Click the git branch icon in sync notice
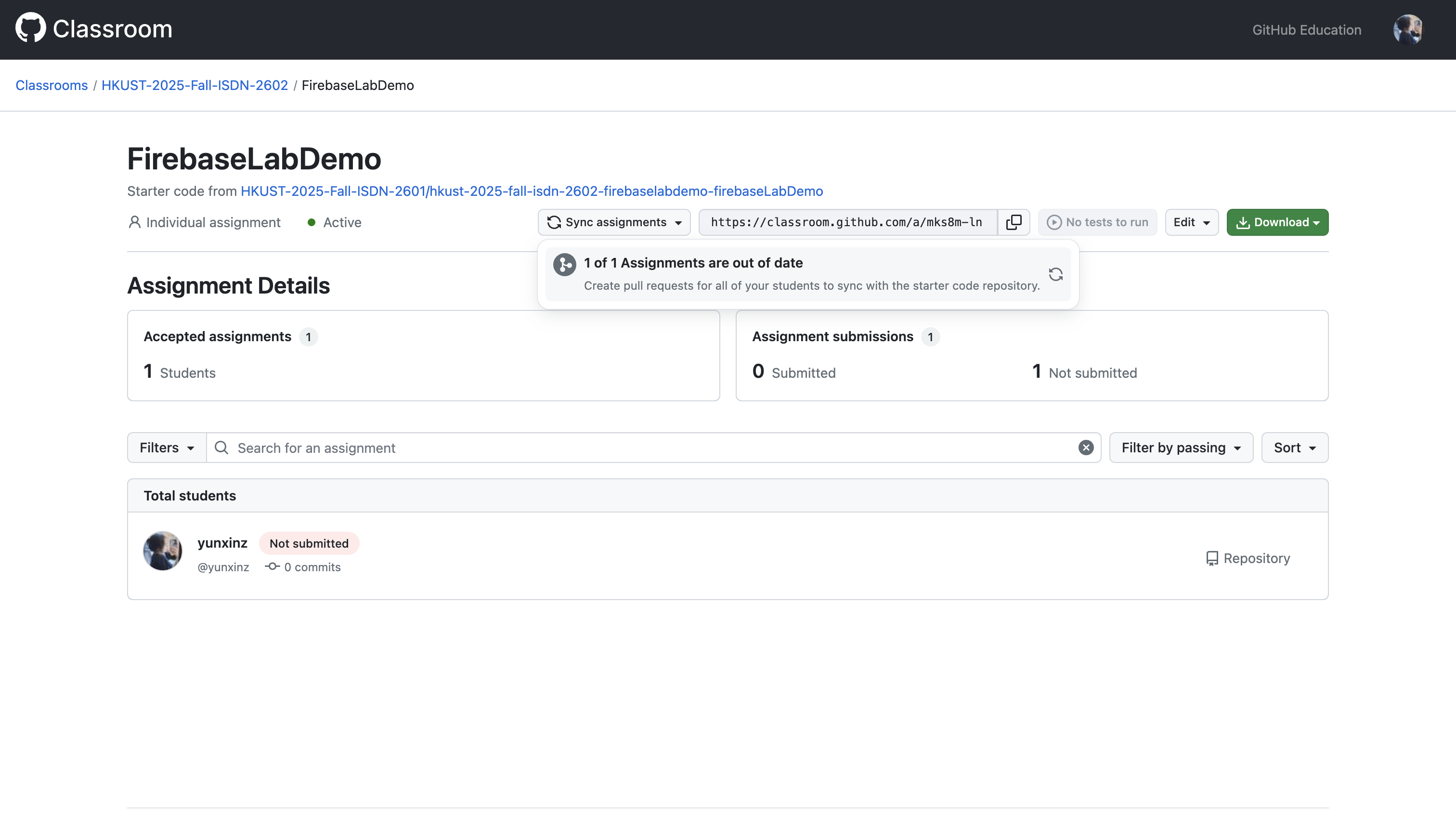1456x820 pixels. pyautogui.click(x=564, y=264)
